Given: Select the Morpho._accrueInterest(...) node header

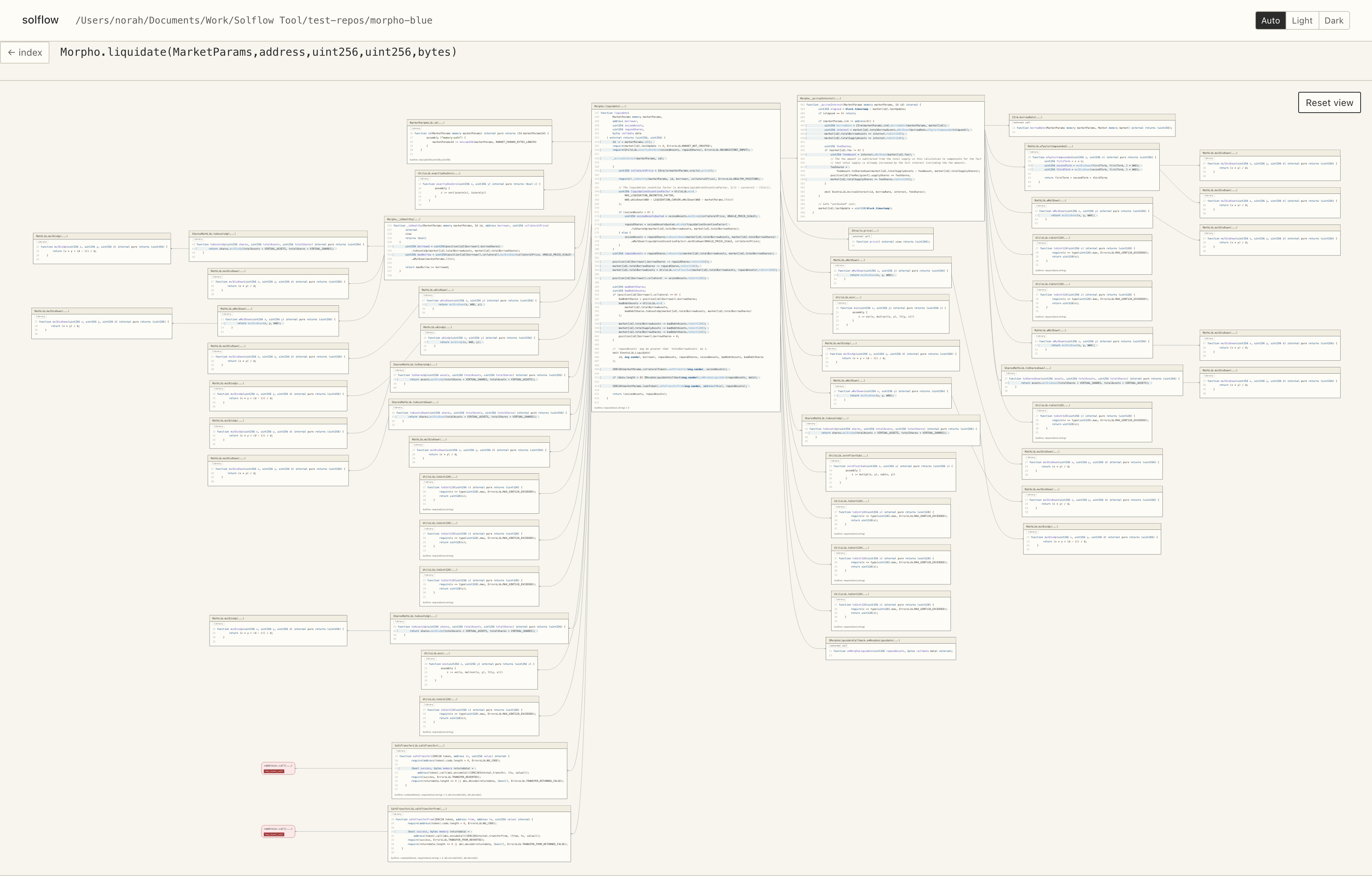Looking at the screenshot, I should (890, 99).
